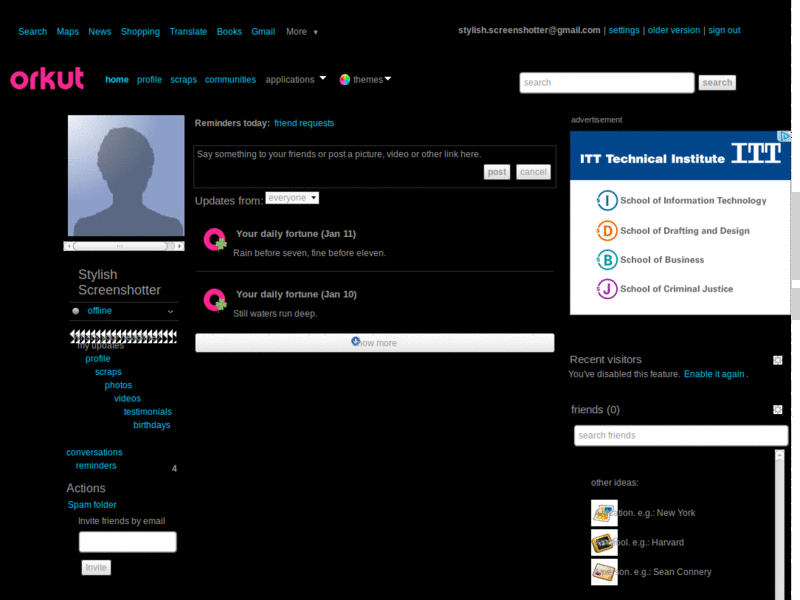The width and height of the screenshot is (800, 600).
Task: Click the profile photo horizontal scrollbar
Action: tap(123, 246)
